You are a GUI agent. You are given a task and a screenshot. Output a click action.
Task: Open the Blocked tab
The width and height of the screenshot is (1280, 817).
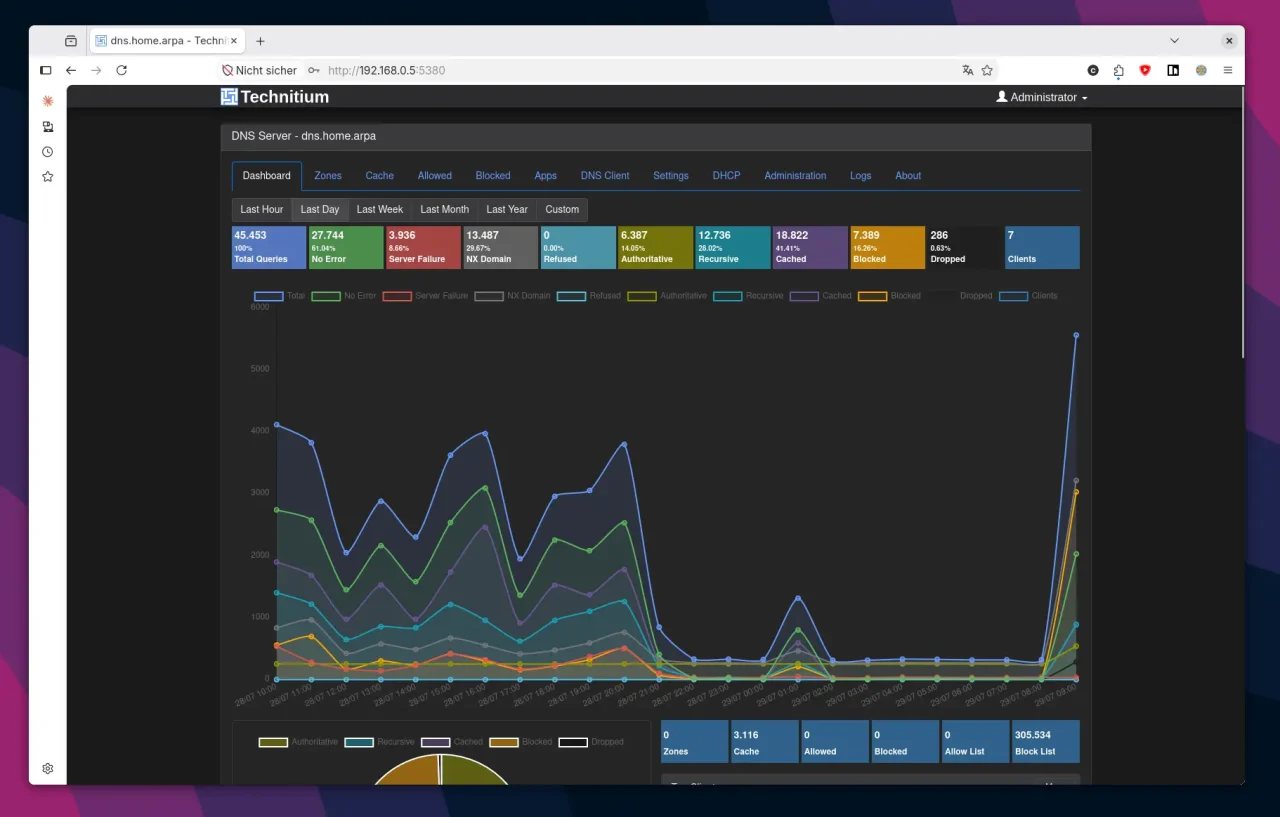493,176
